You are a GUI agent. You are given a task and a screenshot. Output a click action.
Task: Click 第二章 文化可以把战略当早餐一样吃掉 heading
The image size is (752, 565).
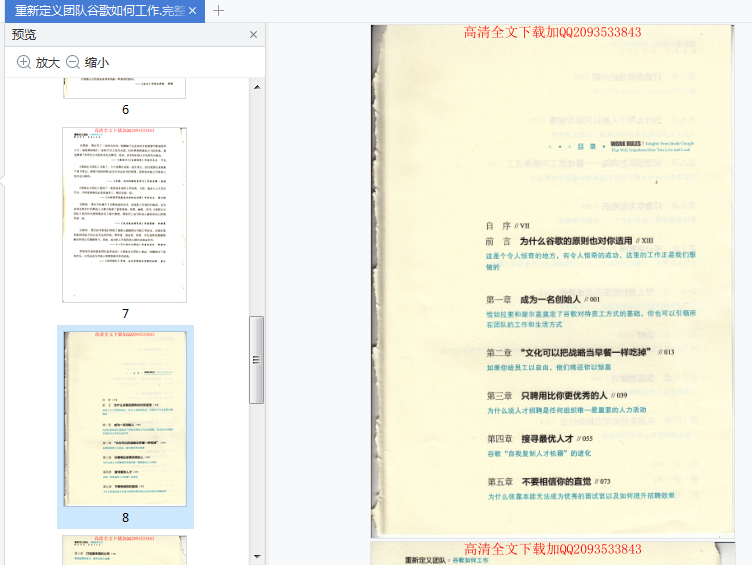pyautogui.click(x=580, y=353)
